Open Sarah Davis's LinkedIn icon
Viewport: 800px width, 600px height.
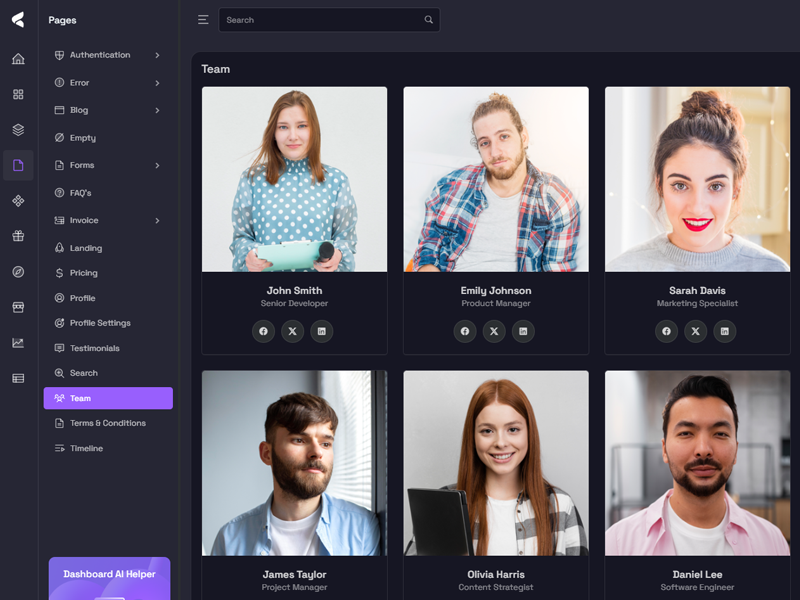[724, 331]
